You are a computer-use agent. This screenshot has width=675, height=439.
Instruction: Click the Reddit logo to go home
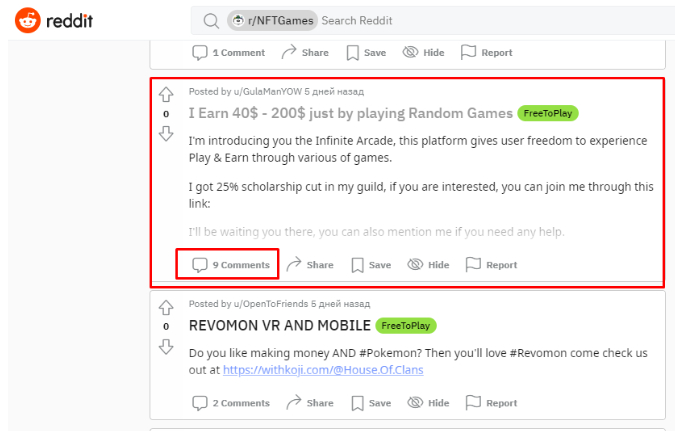click(x=54, y=20)
